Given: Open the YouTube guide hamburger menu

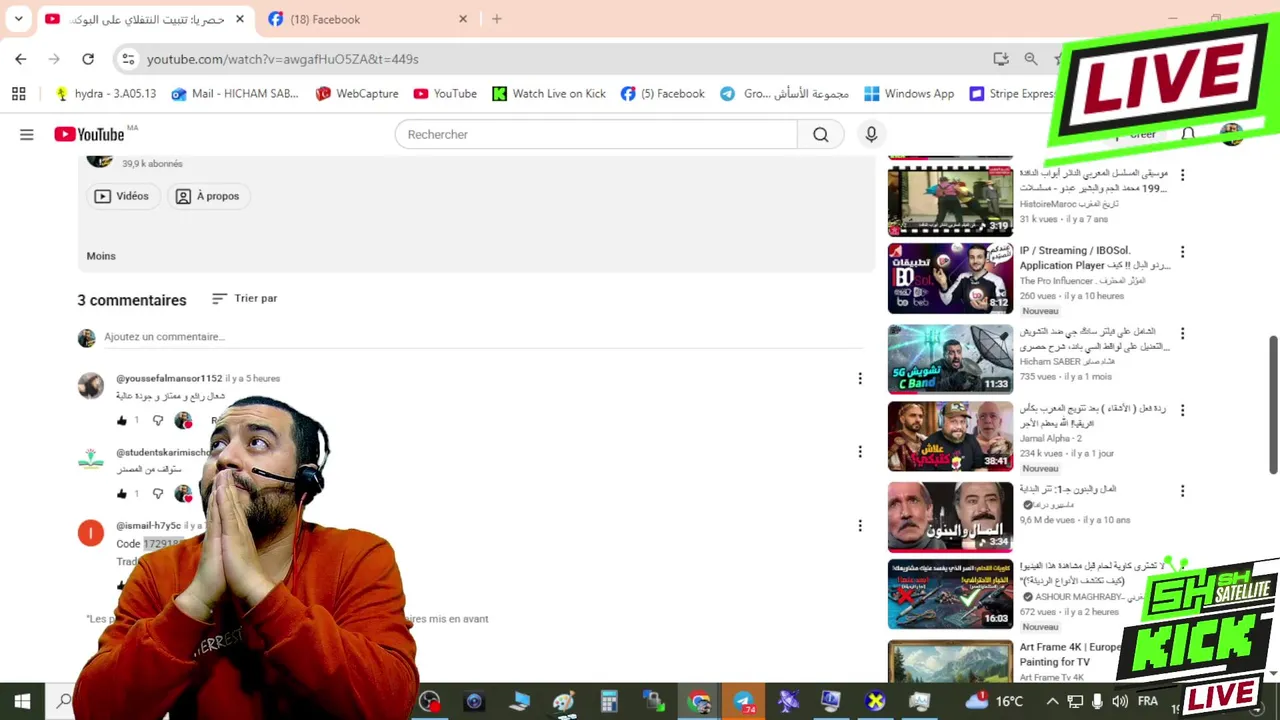Looking at the screenshot, I should tap(27, 134).
